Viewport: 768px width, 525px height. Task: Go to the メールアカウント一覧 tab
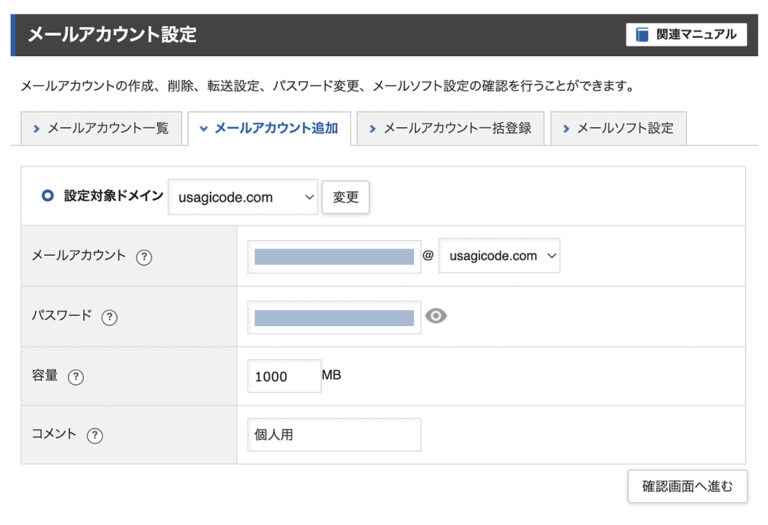[x=100, y=129]
